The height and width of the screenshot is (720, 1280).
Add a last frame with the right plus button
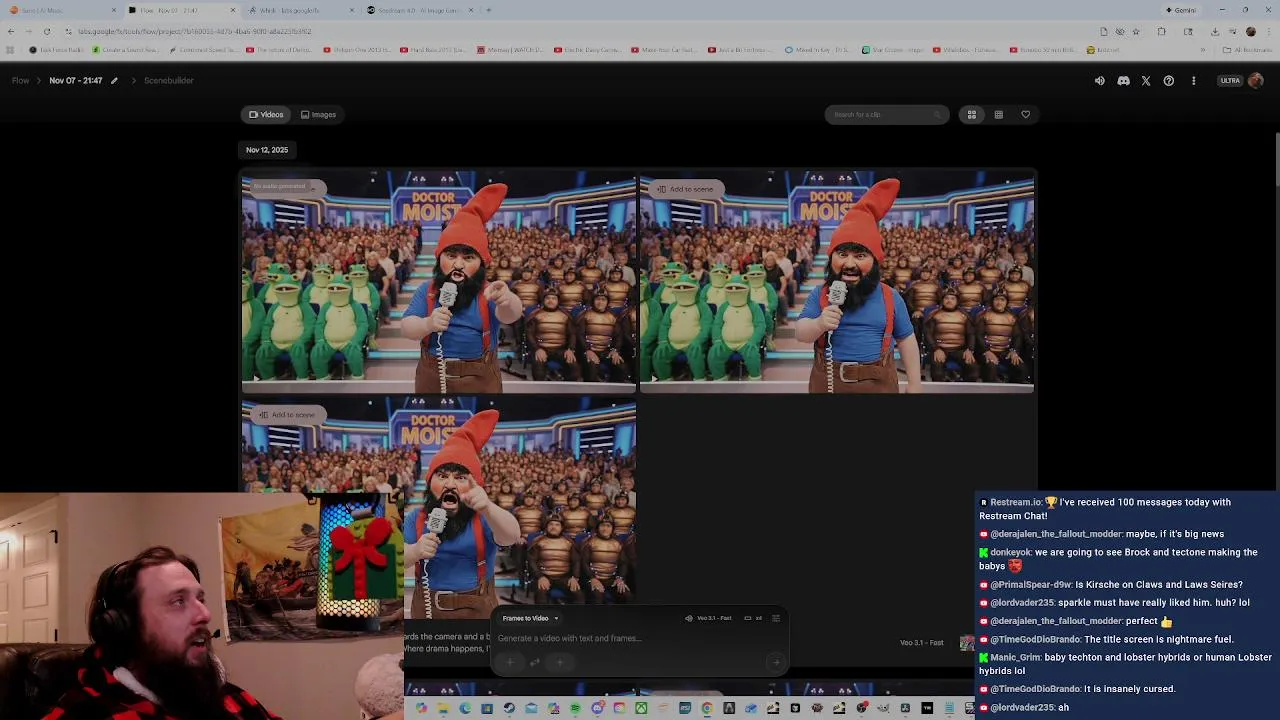point(560,662)
